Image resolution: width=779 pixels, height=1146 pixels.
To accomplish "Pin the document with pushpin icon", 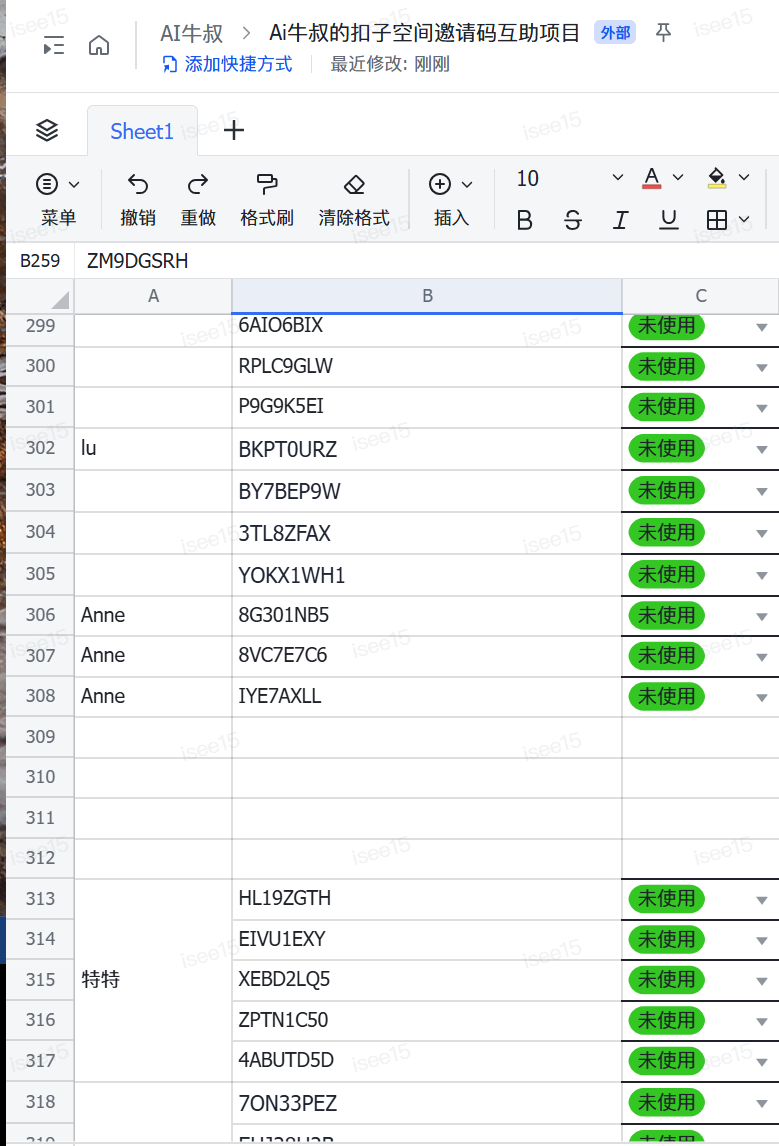I will coord(663,32).
